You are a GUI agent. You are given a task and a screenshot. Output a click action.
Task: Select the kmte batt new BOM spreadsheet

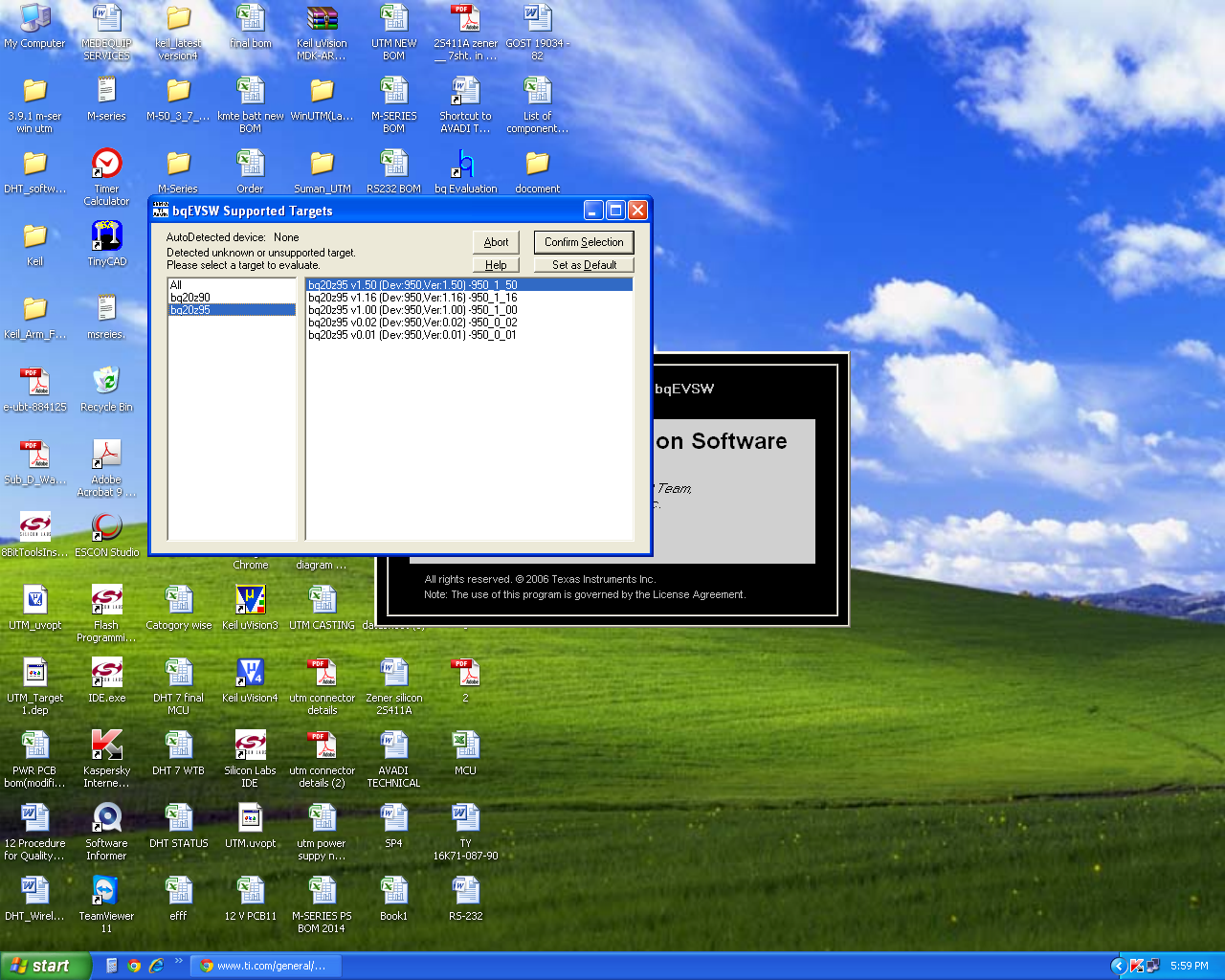(x=250, y=104)
